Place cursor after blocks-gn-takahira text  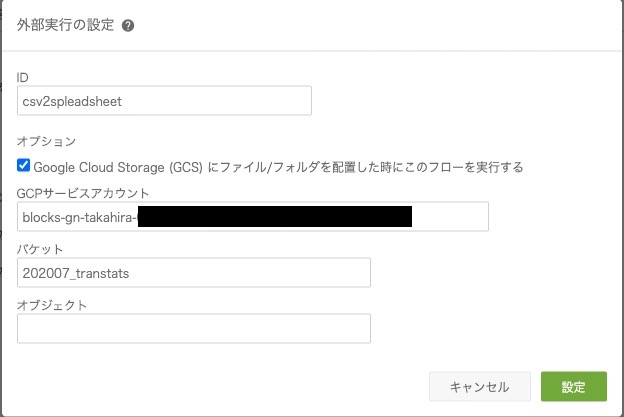click(137, 217)
